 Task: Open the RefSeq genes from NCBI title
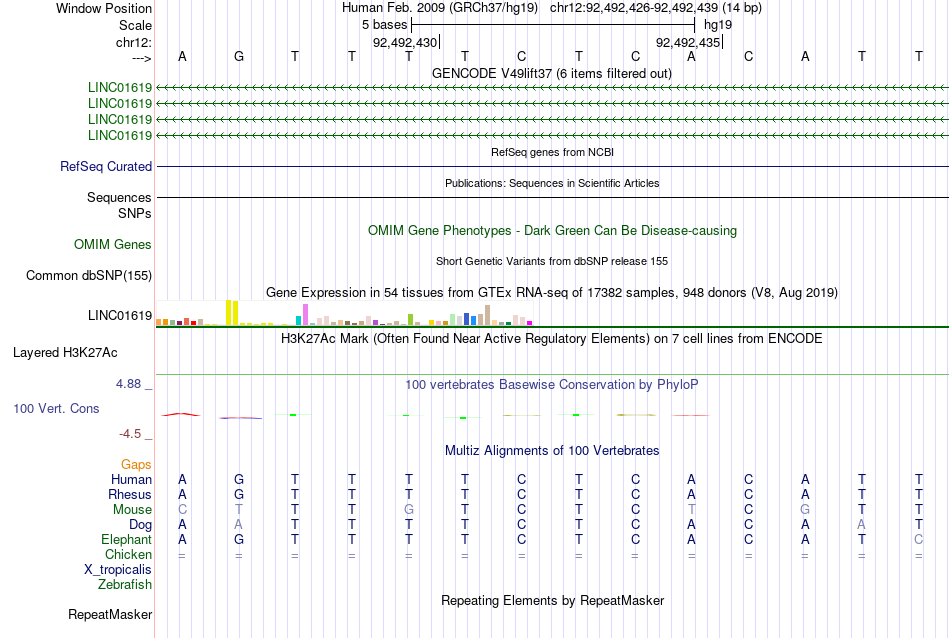[552, 152]
